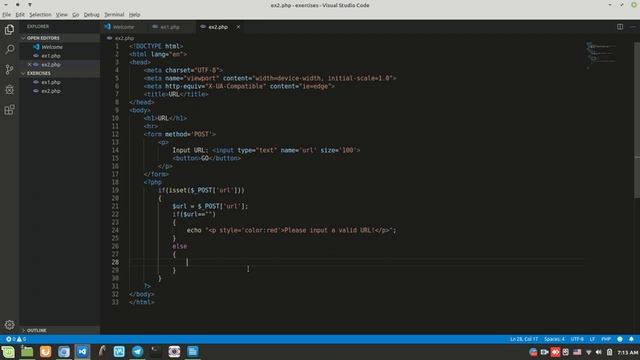Open notifications bell in status bar
Image resolution: width=640 pixels, height=360 pixels.
click(x=631, y=339)
